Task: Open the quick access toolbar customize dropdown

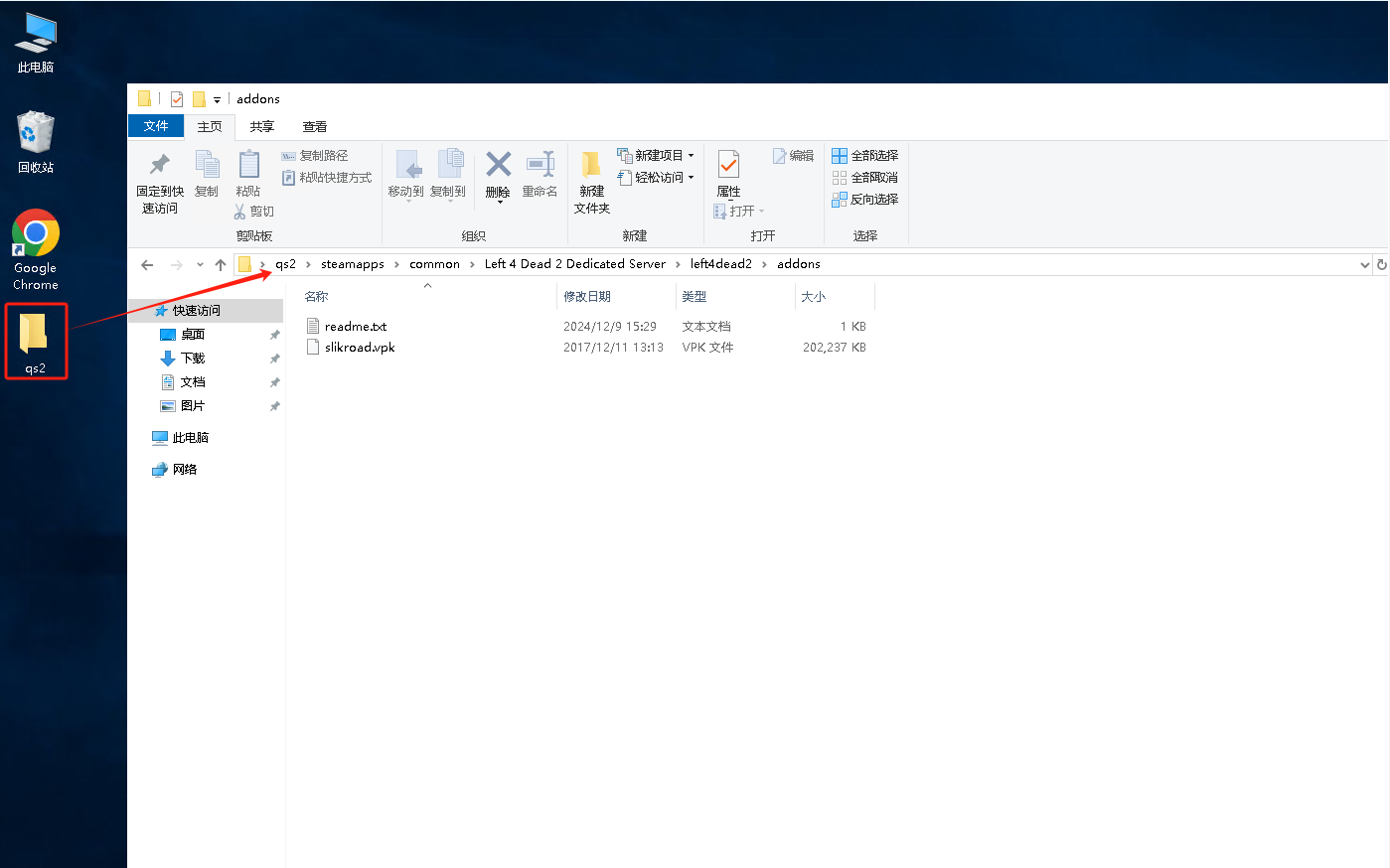Action: [217, 99]
